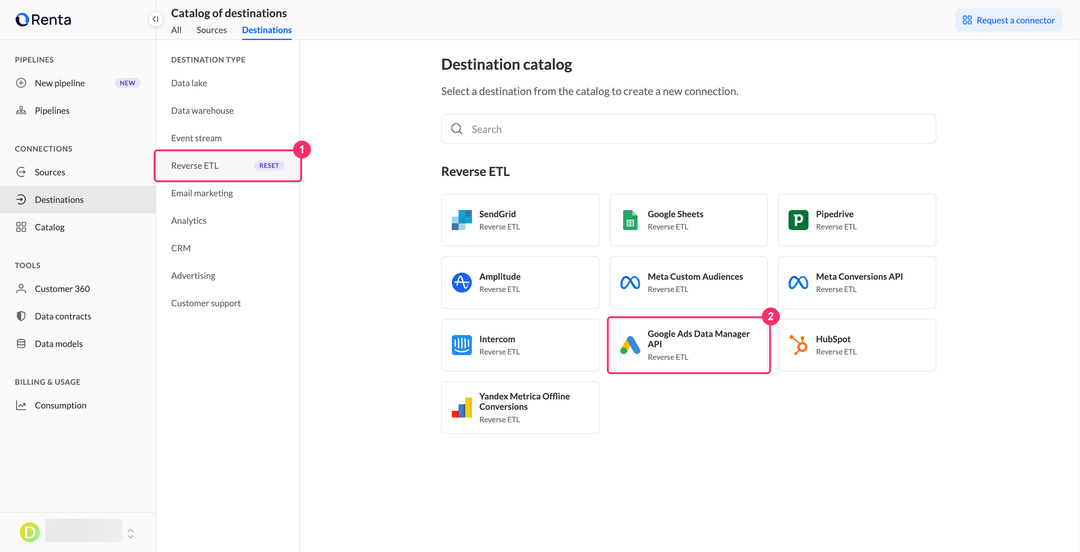Open Pipelines in sidebar
Screen dimensions: 1080x552
pos(78,111)
